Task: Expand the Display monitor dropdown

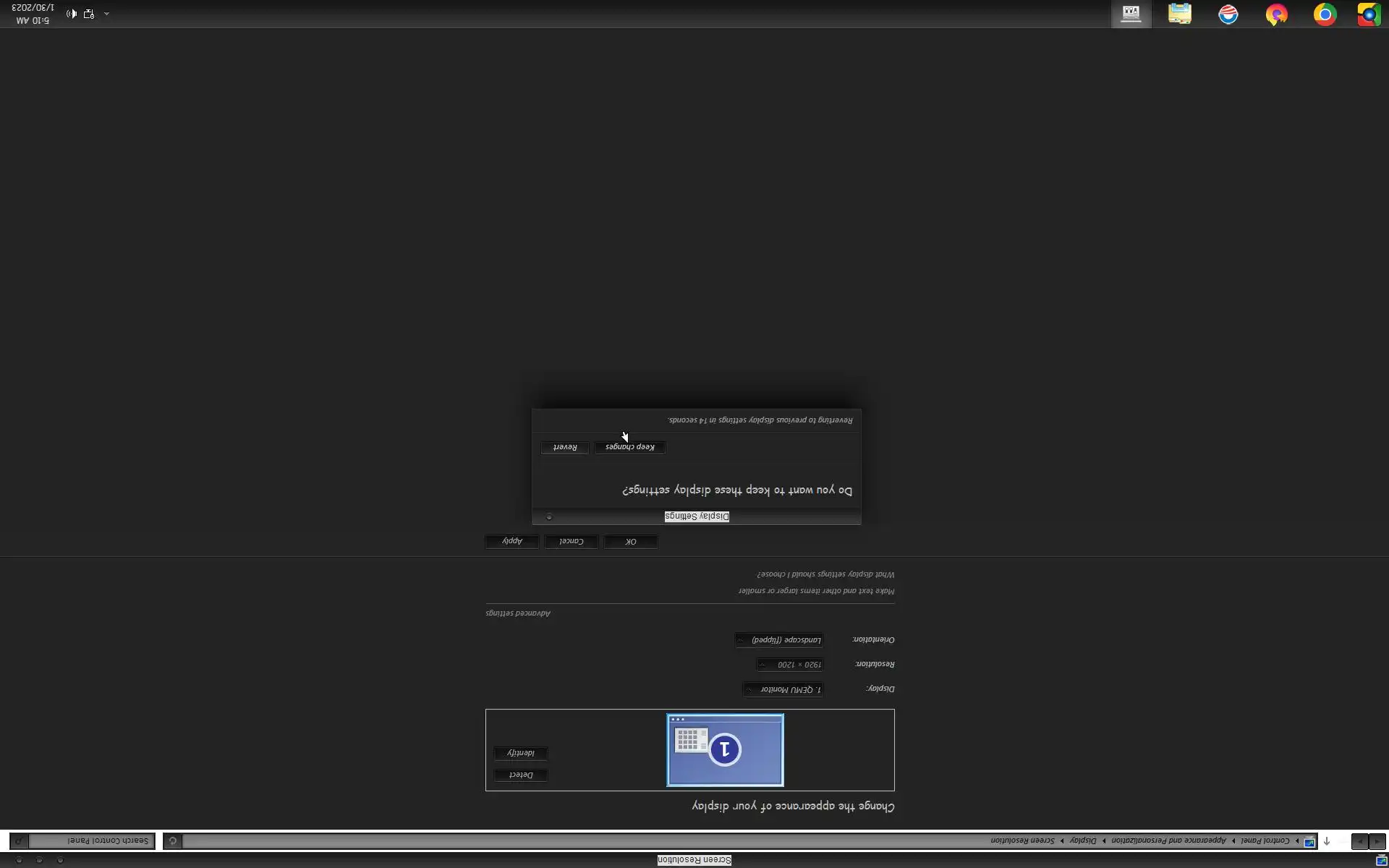Action: [783, 689]
